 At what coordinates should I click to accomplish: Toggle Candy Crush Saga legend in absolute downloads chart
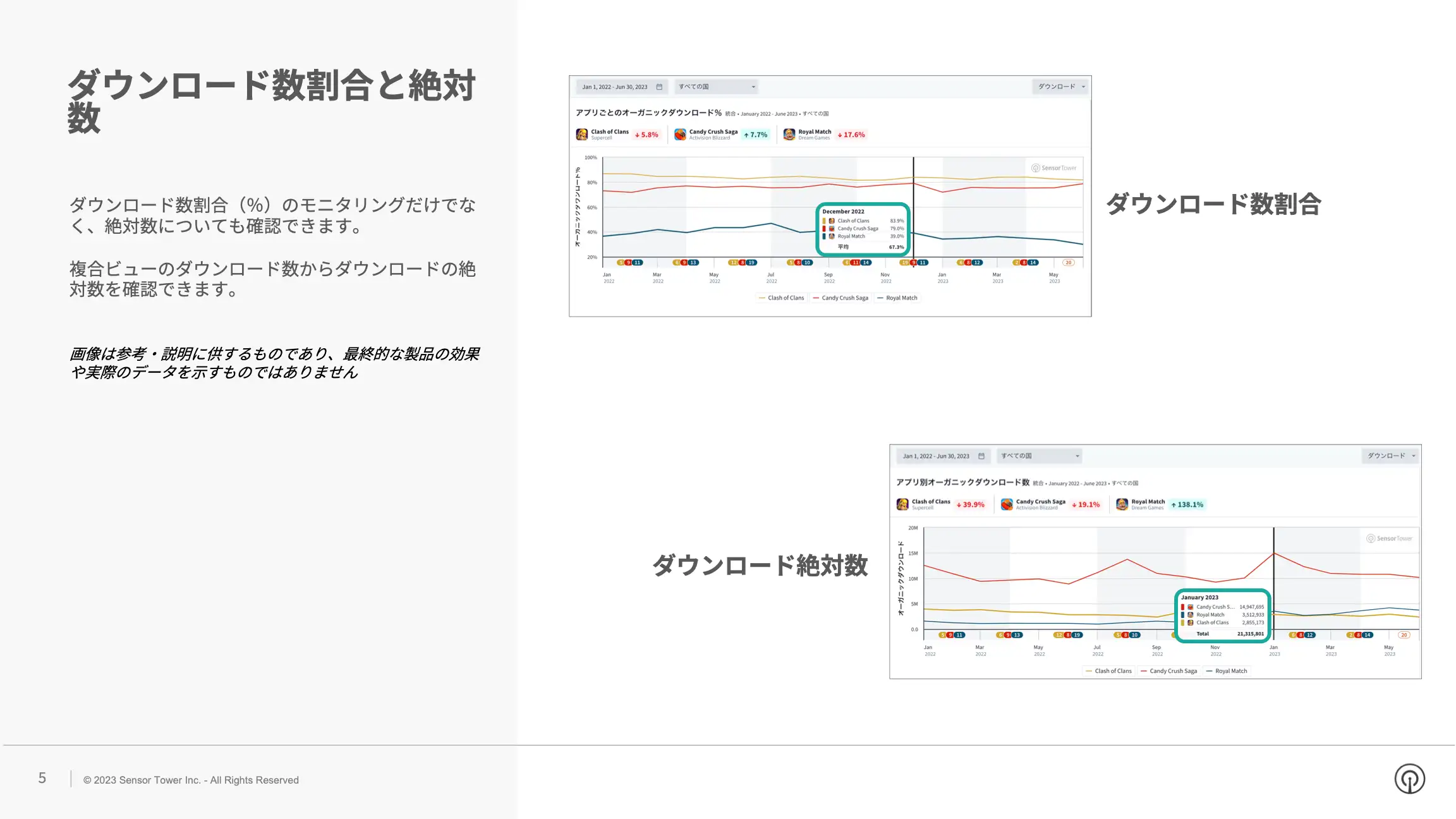[x=1169, y=671]
